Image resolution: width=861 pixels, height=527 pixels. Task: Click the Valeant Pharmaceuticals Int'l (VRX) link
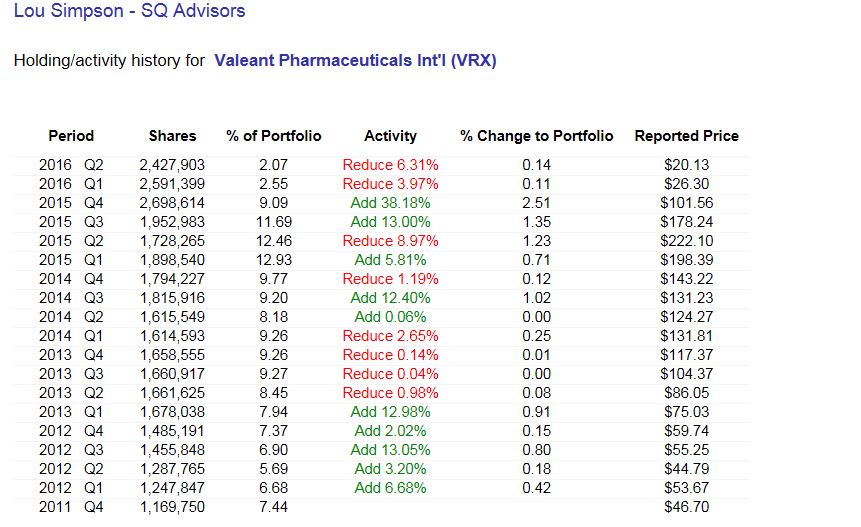(355, 61)
